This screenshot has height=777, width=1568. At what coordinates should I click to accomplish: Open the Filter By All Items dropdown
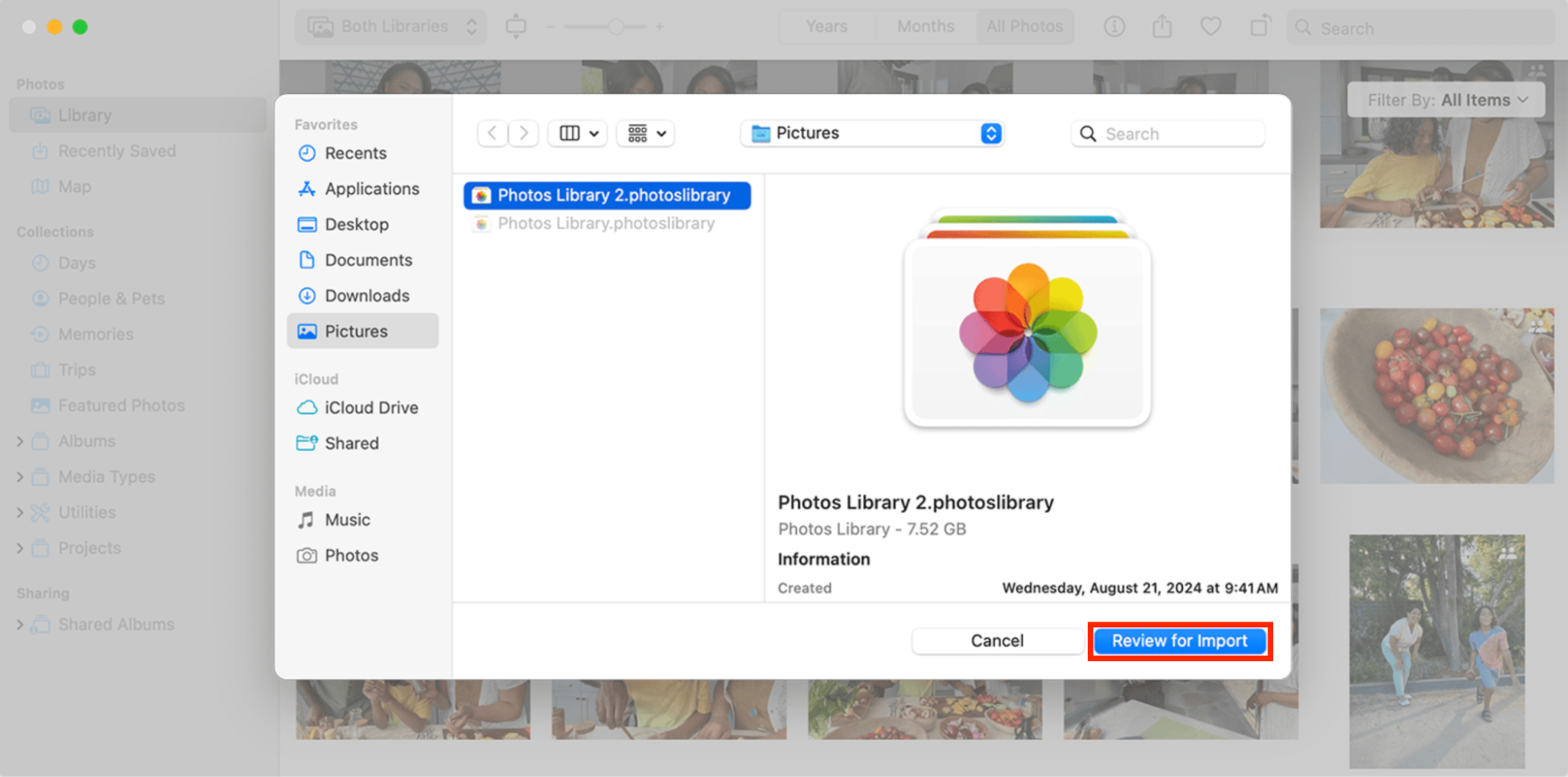point(1445,100)
